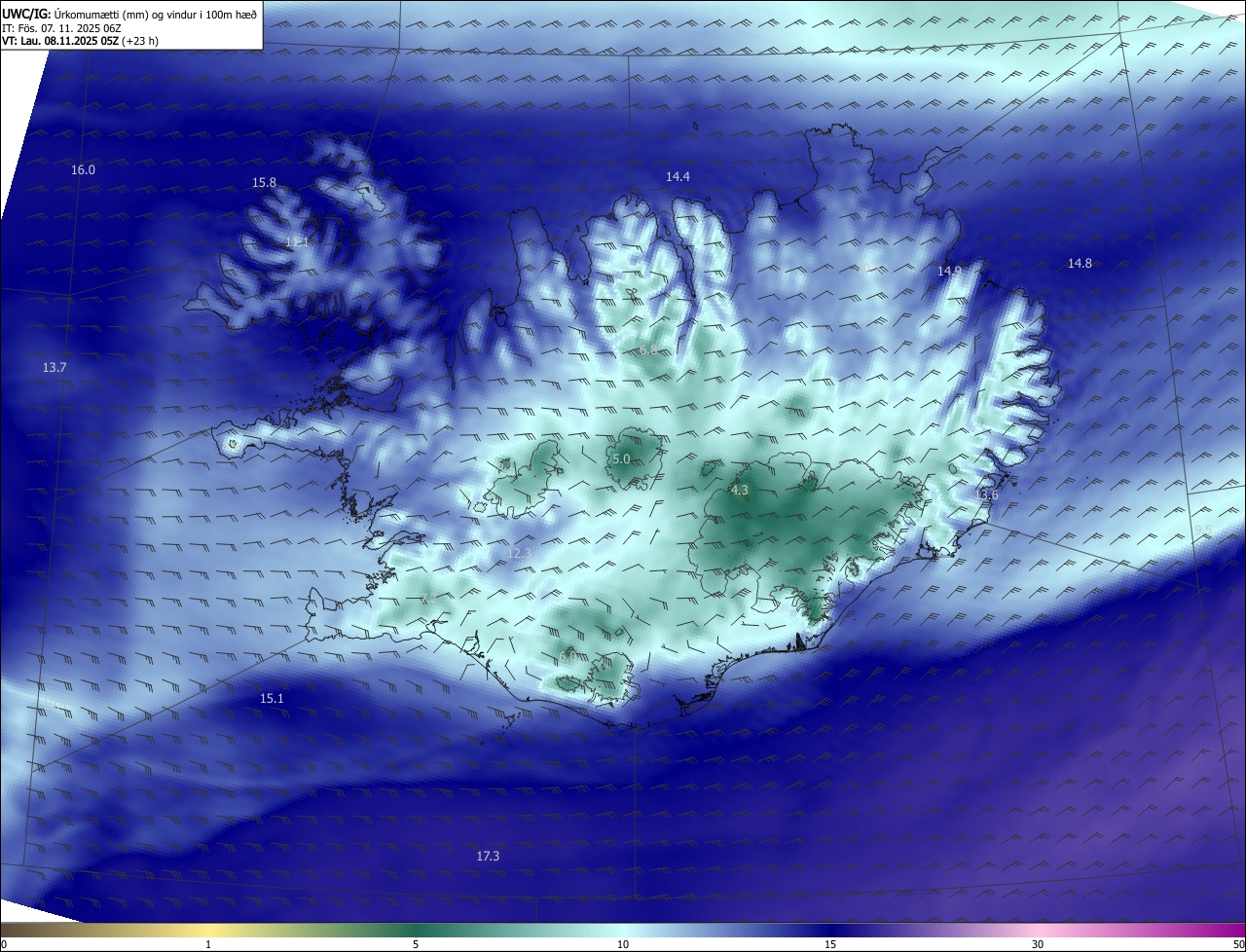The height and width of the screenshot is (952, 1246).
Task: Click the 15 tick label on the color scale
Action: pyautogui.click(x=830, y=944)
